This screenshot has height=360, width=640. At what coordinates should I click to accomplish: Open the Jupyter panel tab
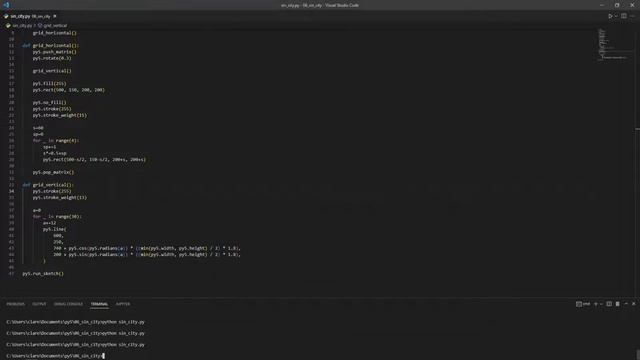(x=123, y=304)
